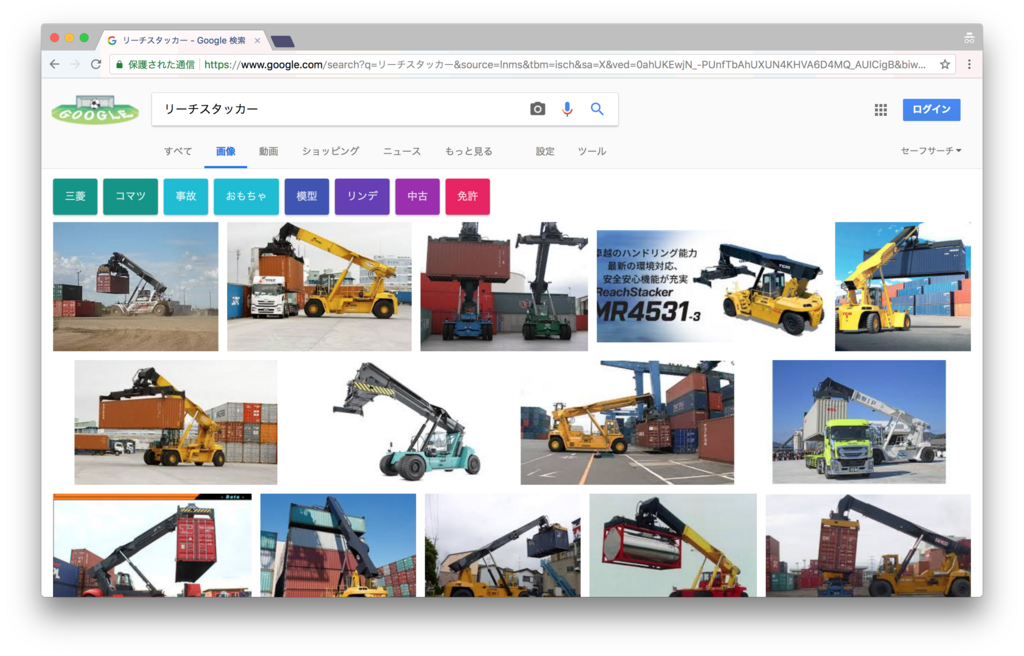
Task: Open the ショッピング tab
Action: pyautogui.click(x=330, y=152)
